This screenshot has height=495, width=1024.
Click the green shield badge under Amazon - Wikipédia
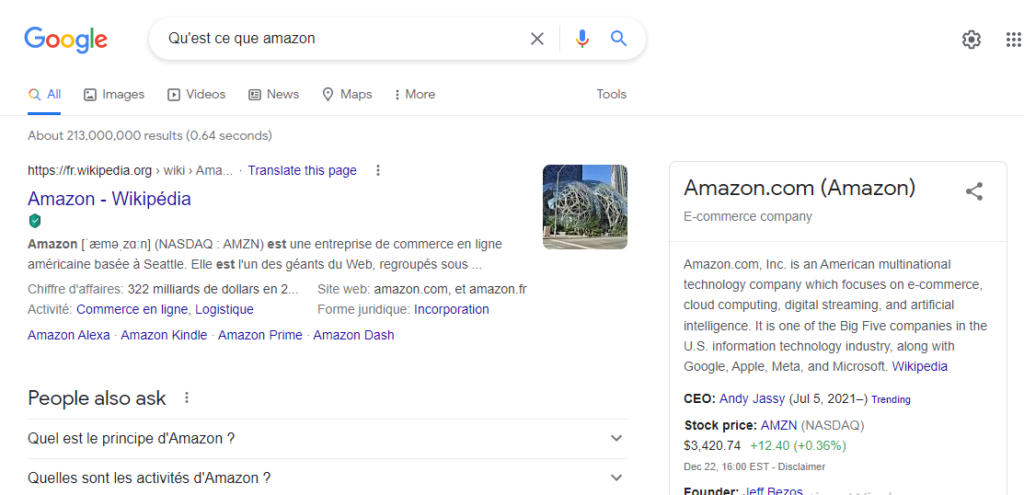coord(35,221)
